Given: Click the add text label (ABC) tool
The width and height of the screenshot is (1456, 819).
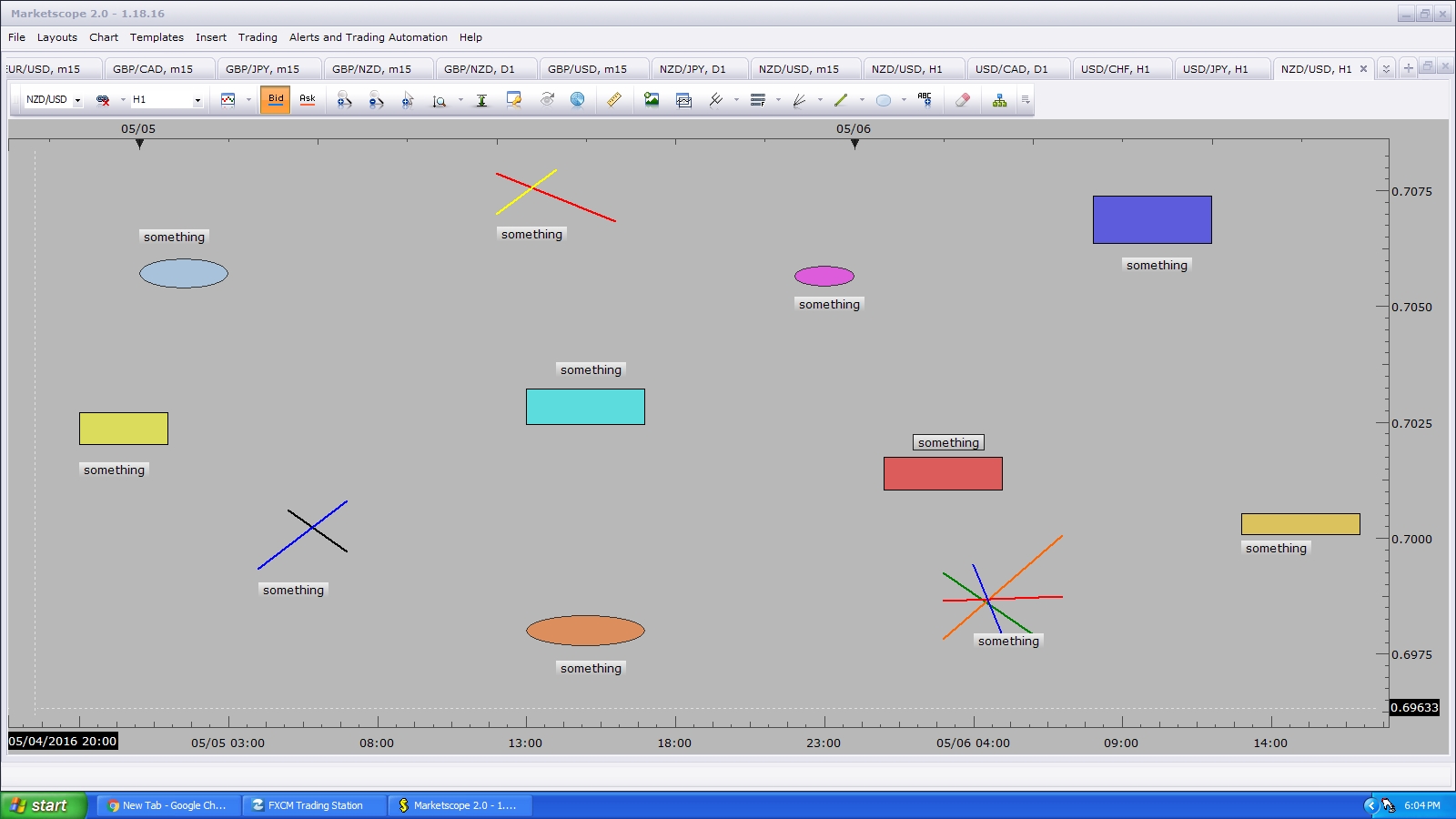Looking at the screenshot, I should (925, 100).
